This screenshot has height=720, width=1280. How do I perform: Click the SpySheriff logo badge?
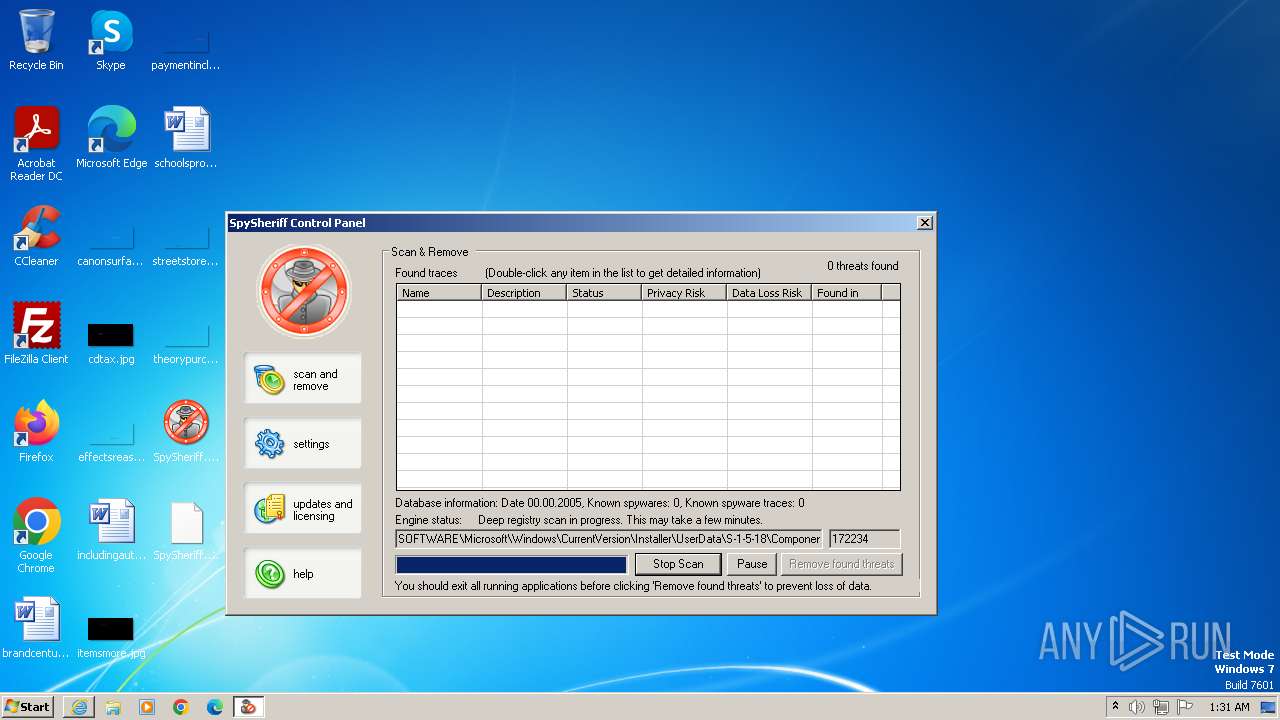coord(304,291)
